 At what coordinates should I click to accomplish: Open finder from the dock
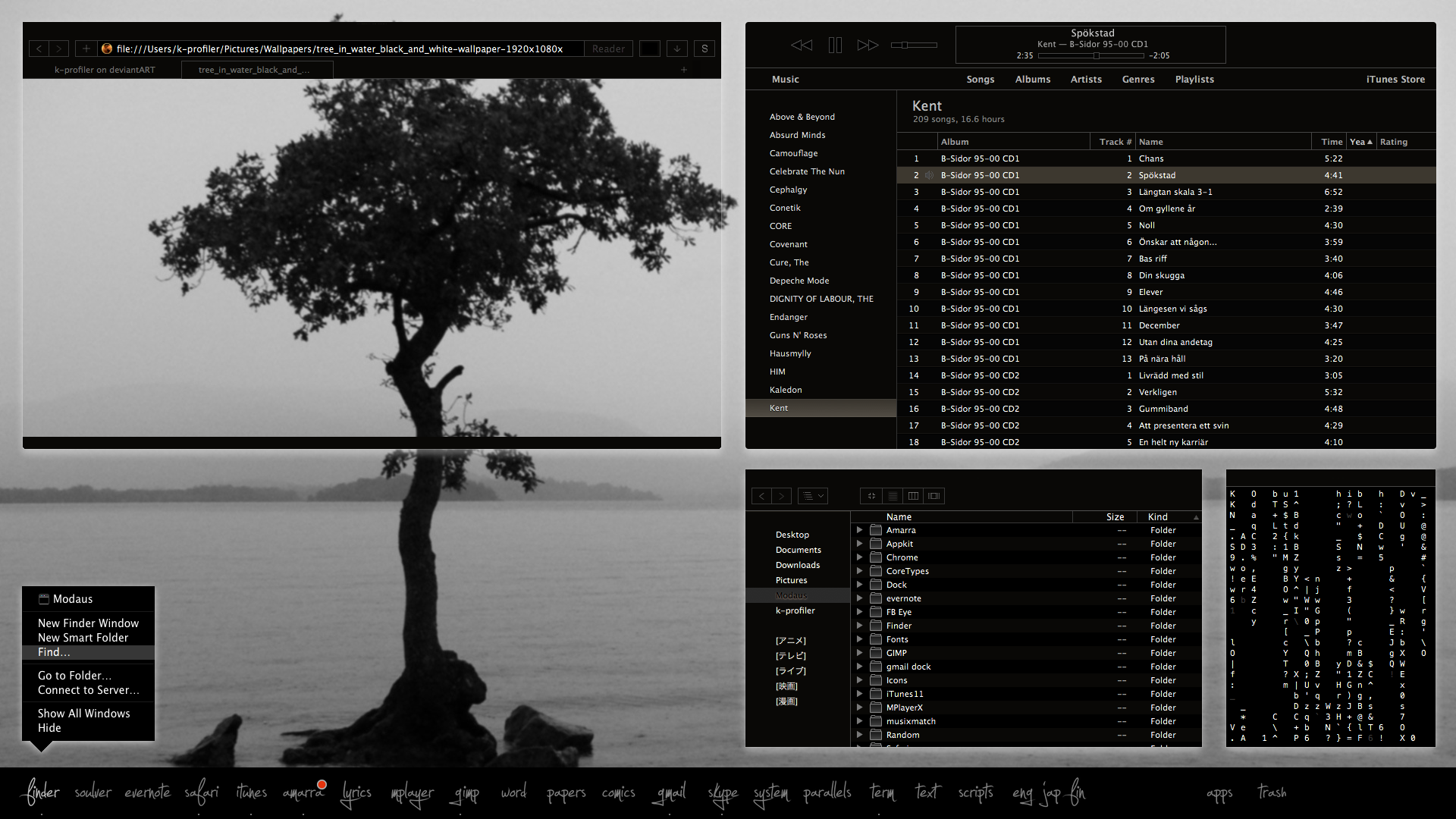tap(42, 792)
